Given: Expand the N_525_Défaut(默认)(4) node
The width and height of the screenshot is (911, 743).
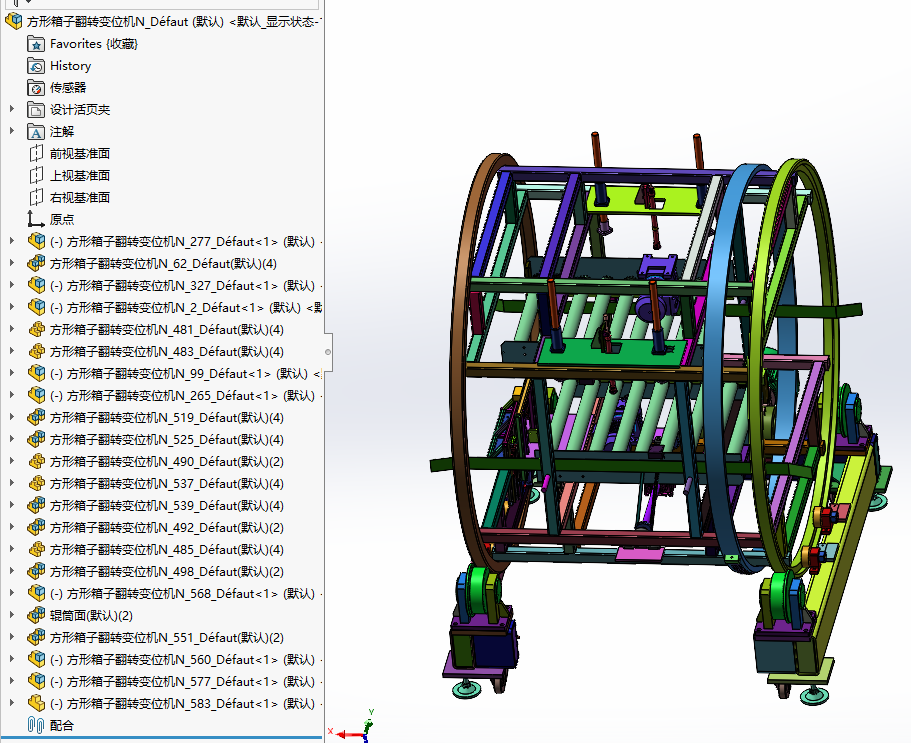Looking at the screenshot, I should pyautogui.click(x=12, y=439).
